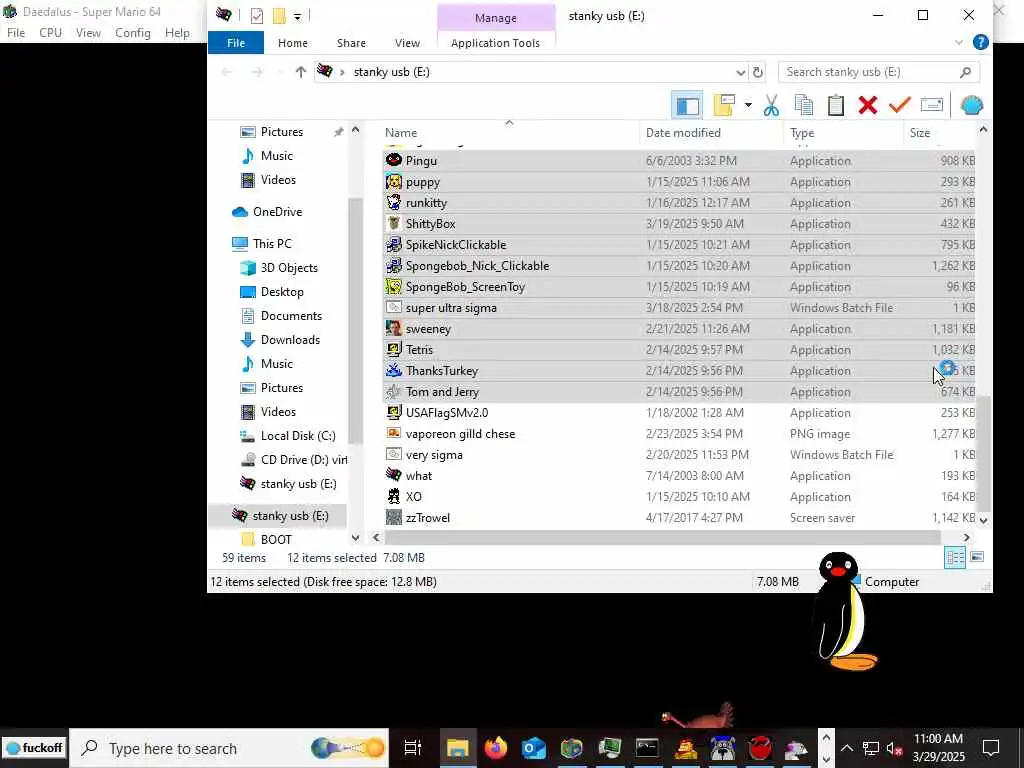
Task: Open the File menu in Daedalus window
Action: (16, 33)
